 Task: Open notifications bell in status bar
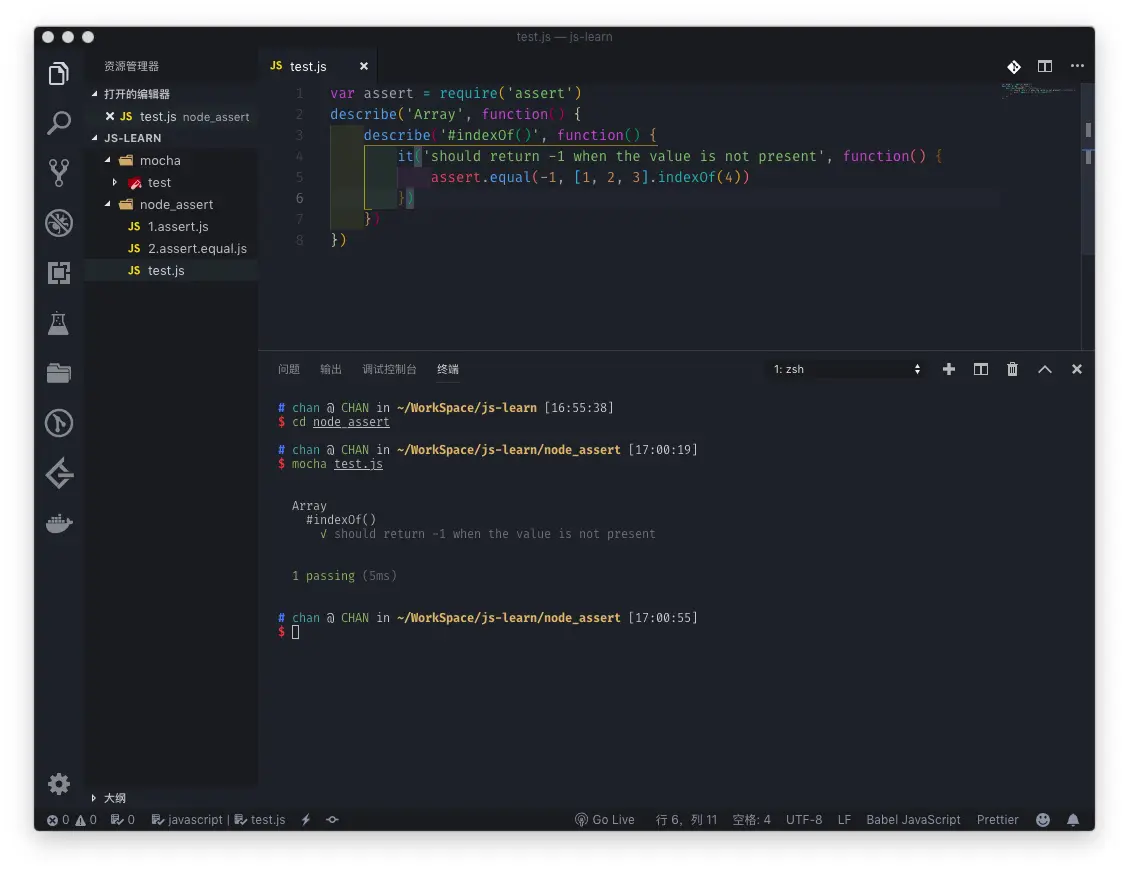pyautogui.click(x=1073, y=820)
